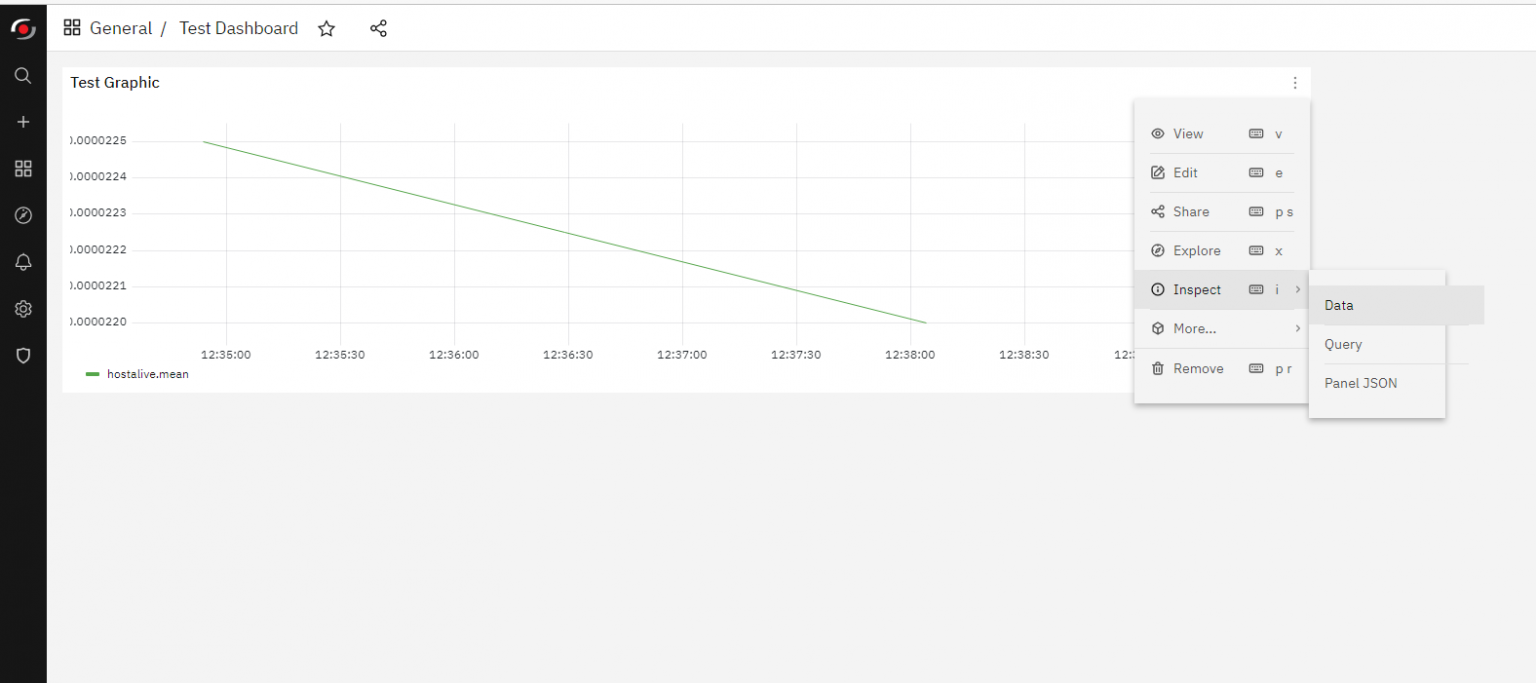
Task: Select Data from the Inspect submenu
Action: pos(1338,305)
